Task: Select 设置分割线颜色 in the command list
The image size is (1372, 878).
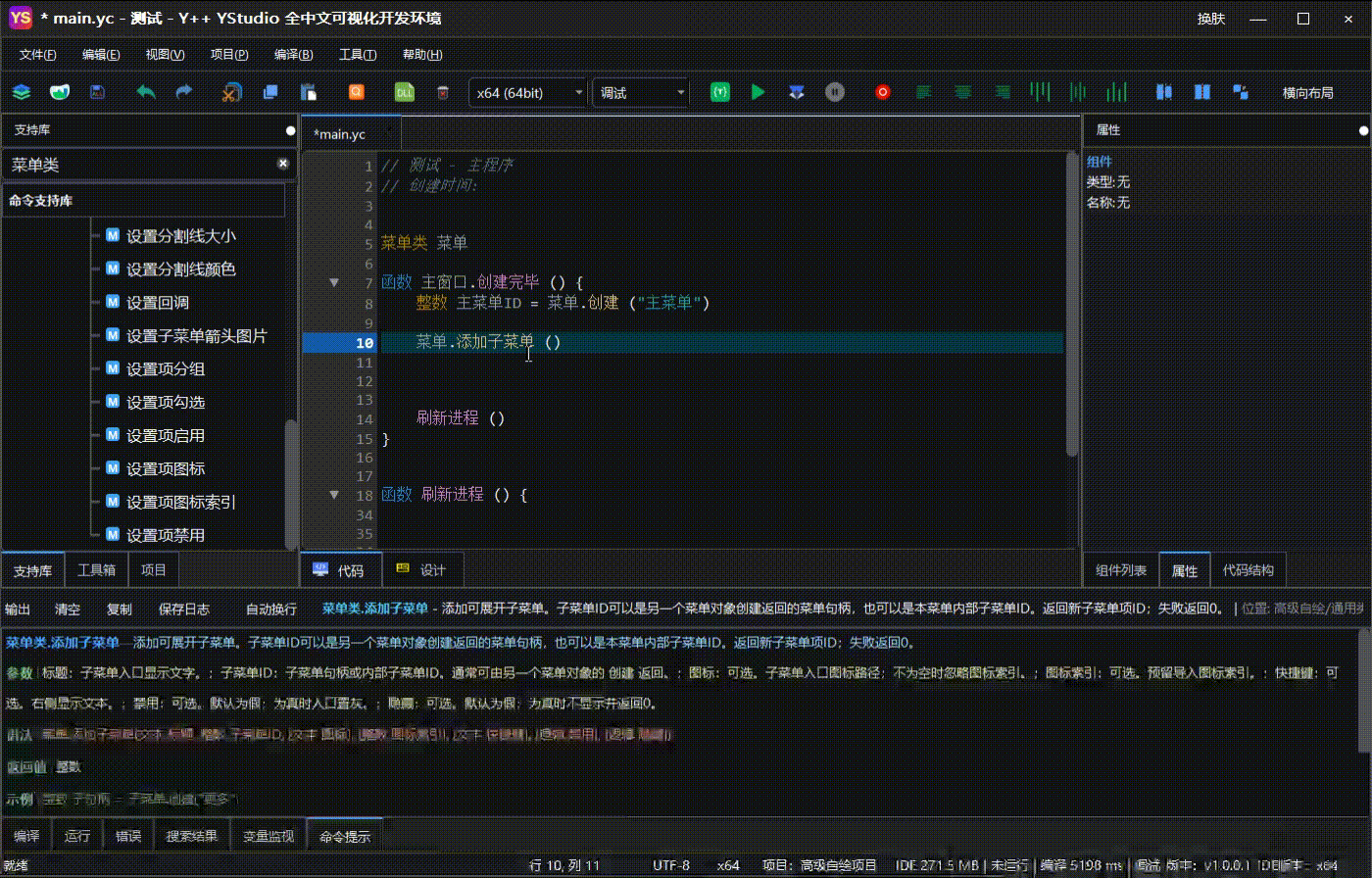Action: pyautogui.click(x=181, y=269)
